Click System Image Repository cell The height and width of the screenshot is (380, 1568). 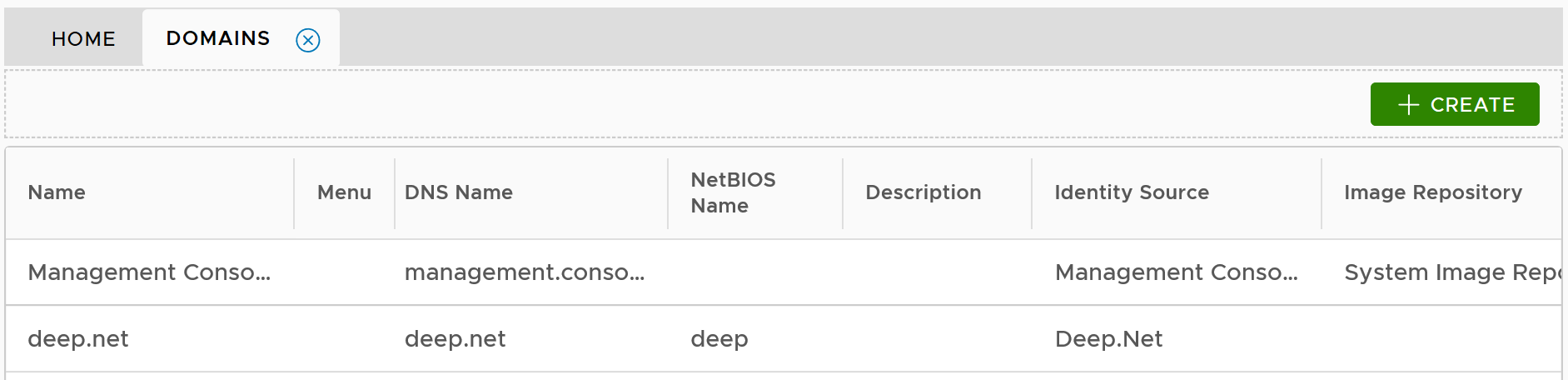tap(1451, 272)
